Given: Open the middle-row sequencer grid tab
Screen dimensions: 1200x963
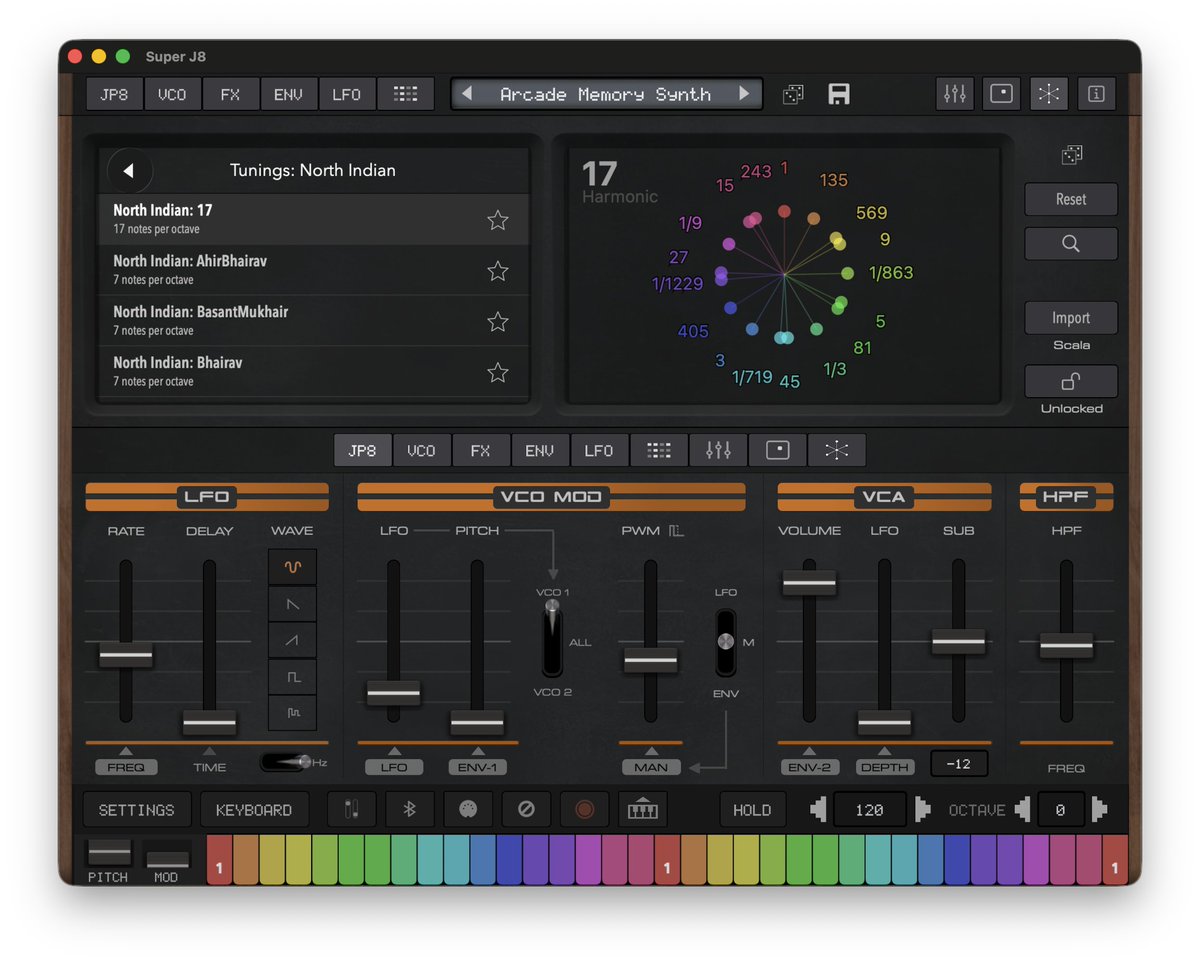Looking at the screenshot, I should [658, 451].
